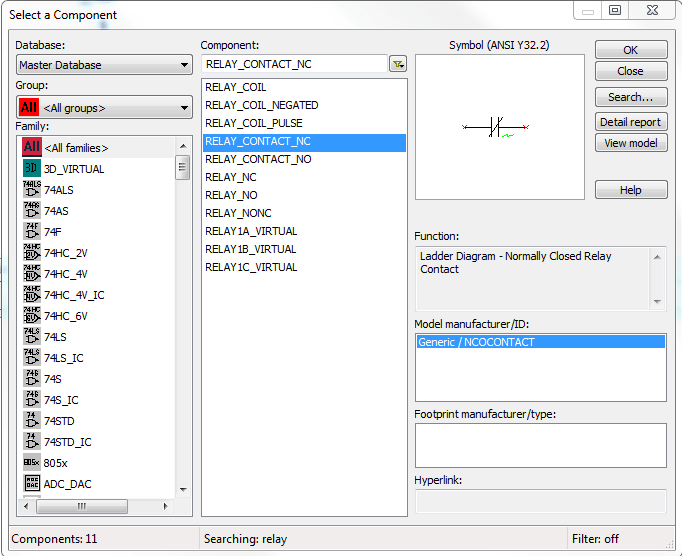
Task: Click the Close button
Action: (631, 71)
